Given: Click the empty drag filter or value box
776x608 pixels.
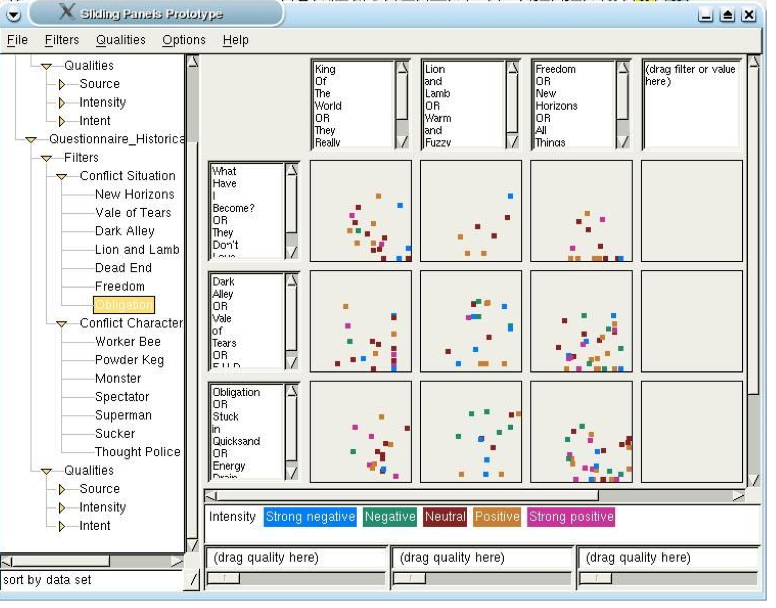Looking at the screenshot, I should pyautogui.click(x=690, y=103).
